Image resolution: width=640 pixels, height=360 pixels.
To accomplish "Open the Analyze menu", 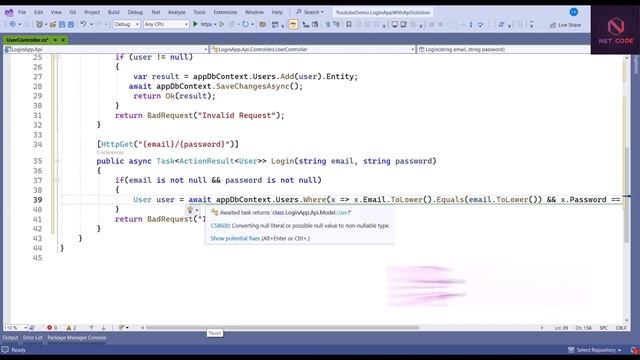I will (x=177, y=12).
